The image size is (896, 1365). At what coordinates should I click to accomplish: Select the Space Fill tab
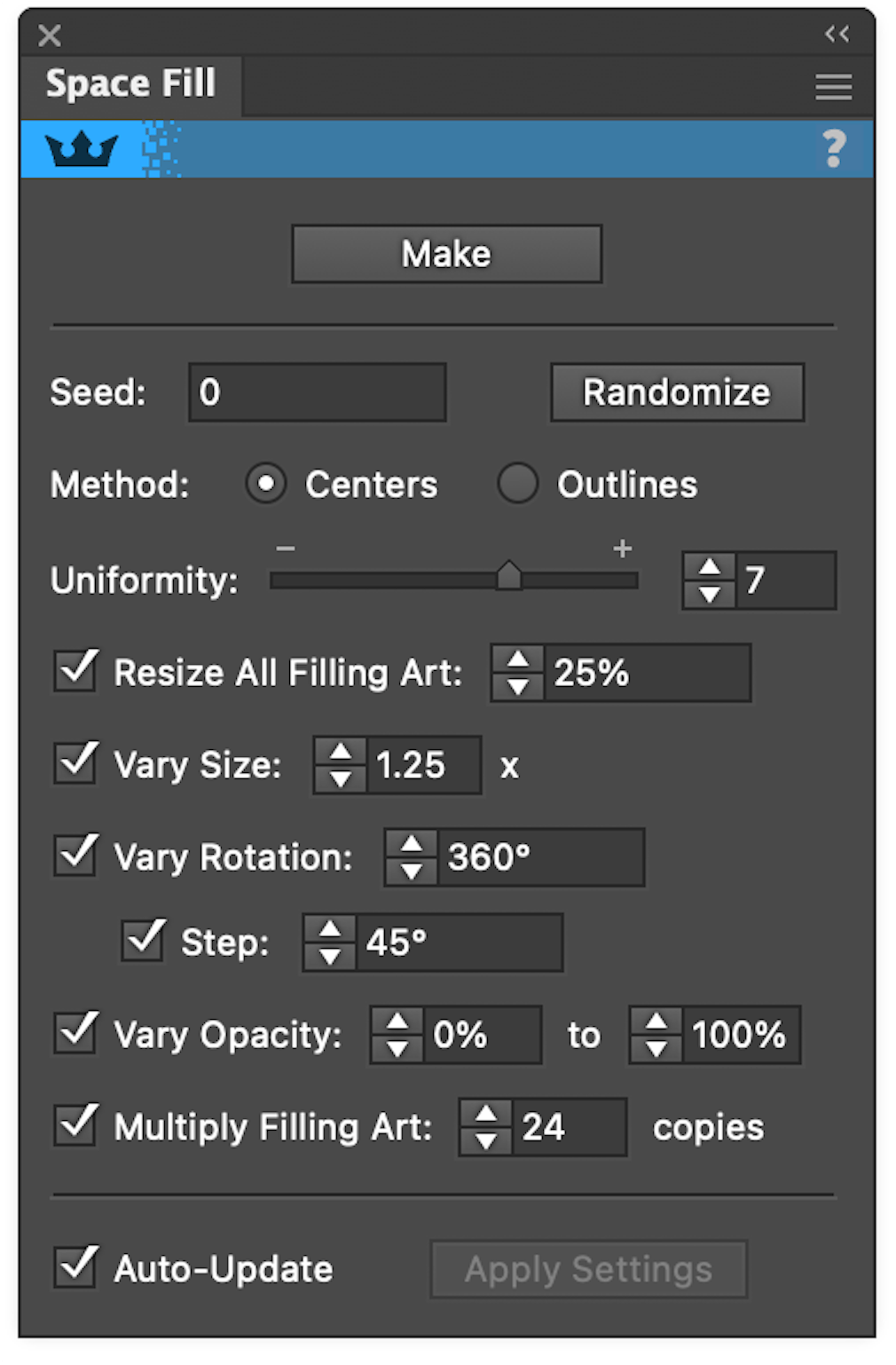(x=131, y=83)
